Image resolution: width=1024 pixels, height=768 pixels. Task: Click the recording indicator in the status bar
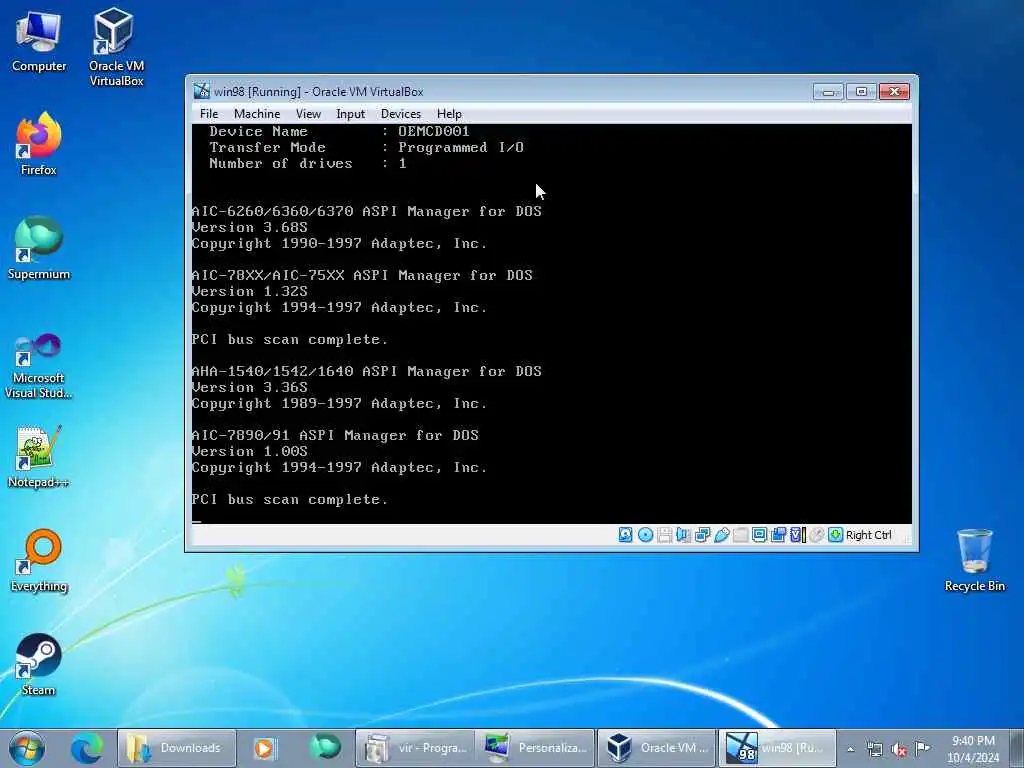[778, 535]
